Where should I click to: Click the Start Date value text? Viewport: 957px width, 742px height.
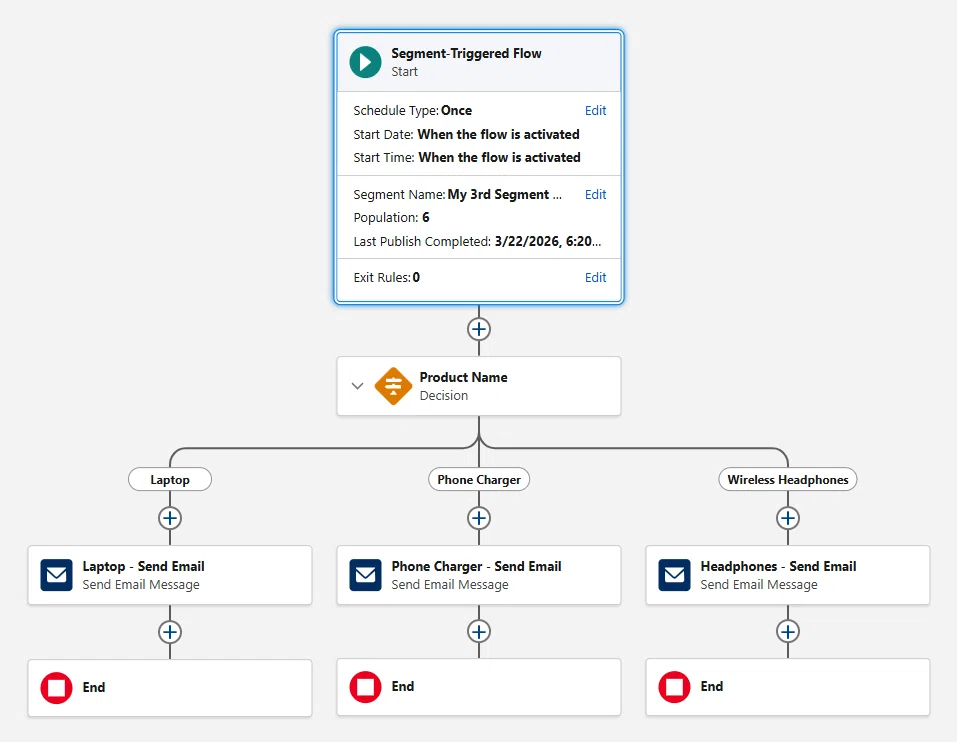click(x=499, y=134)
